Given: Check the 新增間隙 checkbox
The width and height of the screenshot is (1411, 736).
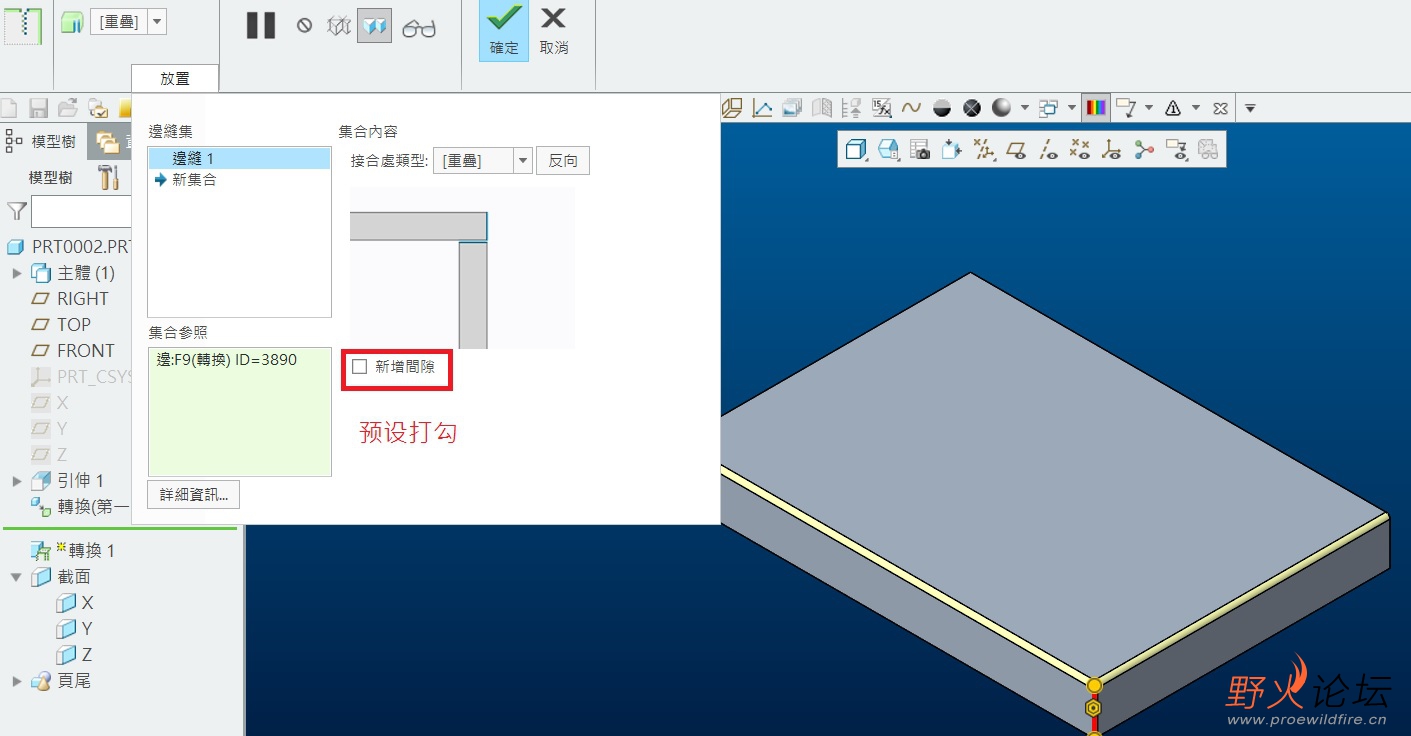Looking at the screenshot, I should coord(360,367).
